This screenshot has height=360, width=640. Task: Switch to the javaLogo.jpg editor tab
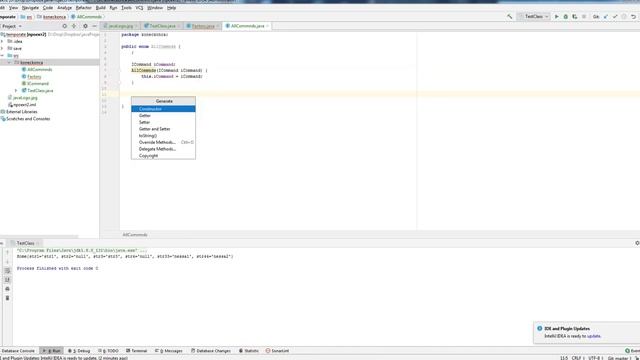coord(121,26)
